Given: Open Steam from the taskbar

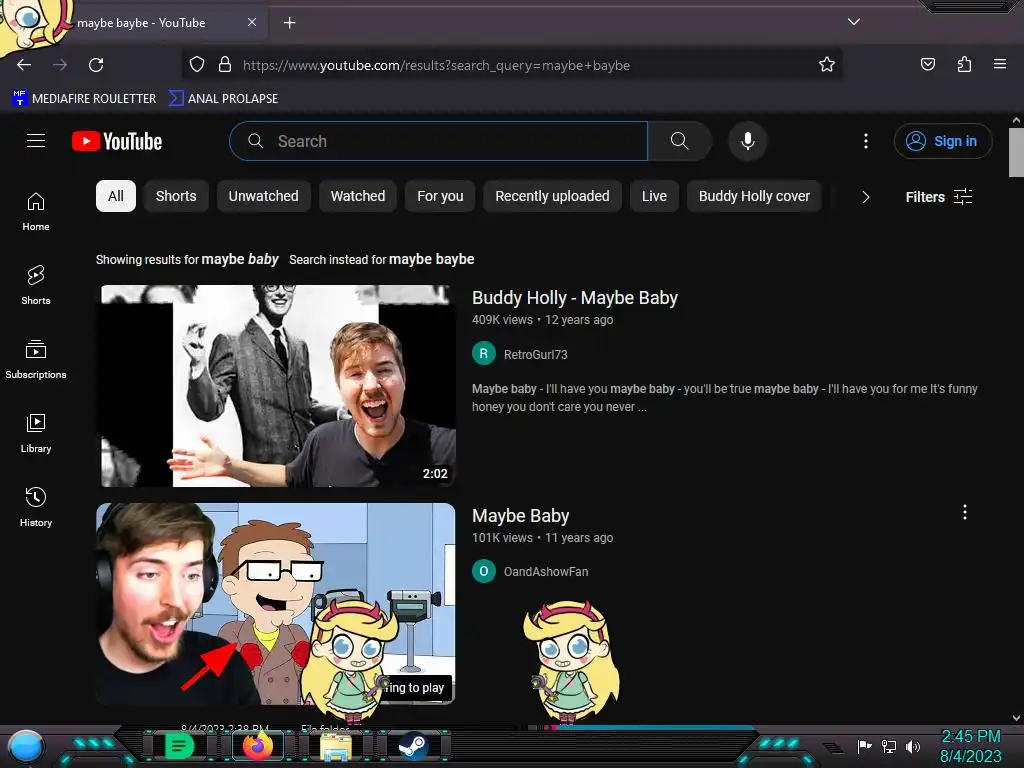Looking at the screenshot, I should coord(413,746).
